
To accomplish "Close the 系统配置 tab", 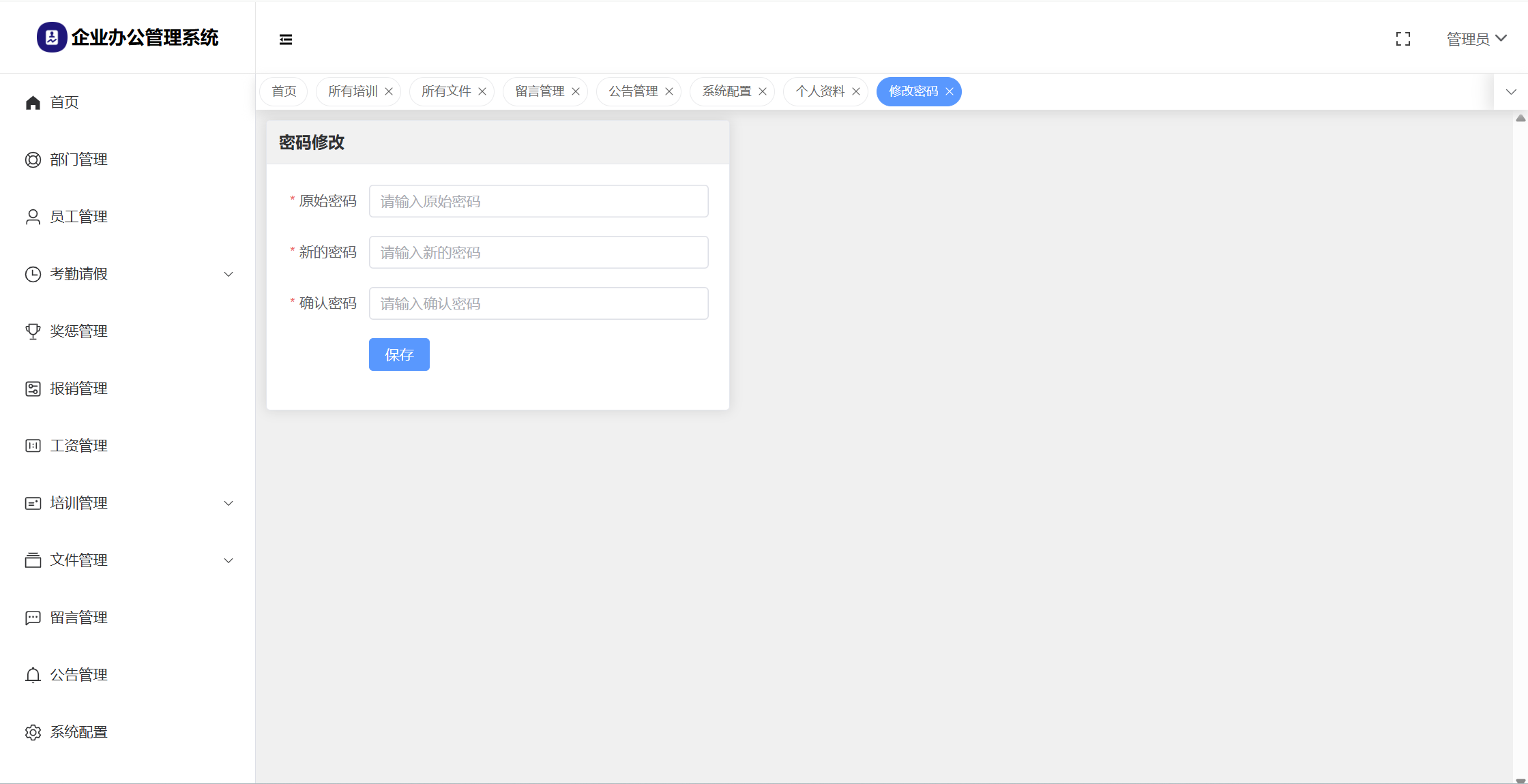I will (x=763, y=91).
